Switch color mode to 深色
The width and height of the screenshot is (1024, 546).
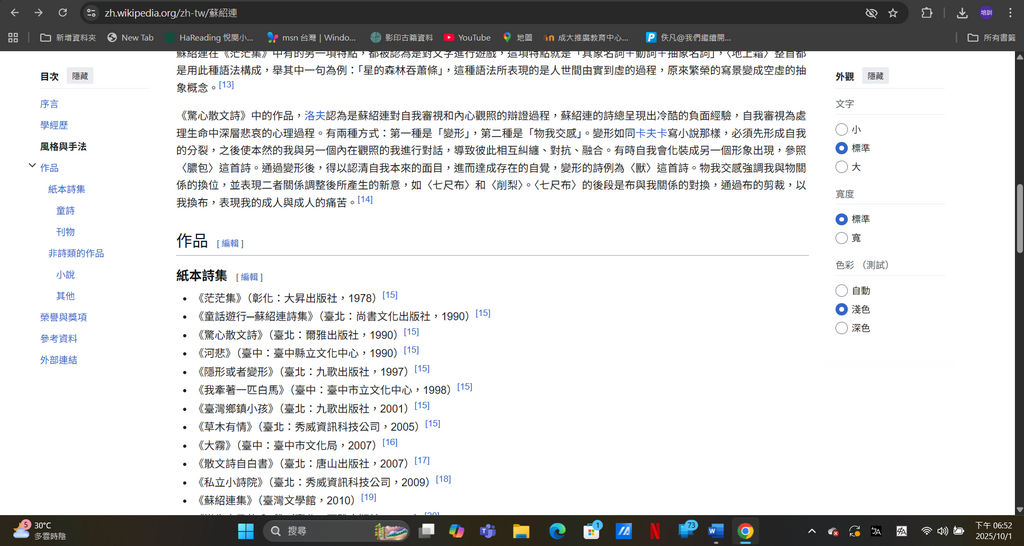[841, 328]
